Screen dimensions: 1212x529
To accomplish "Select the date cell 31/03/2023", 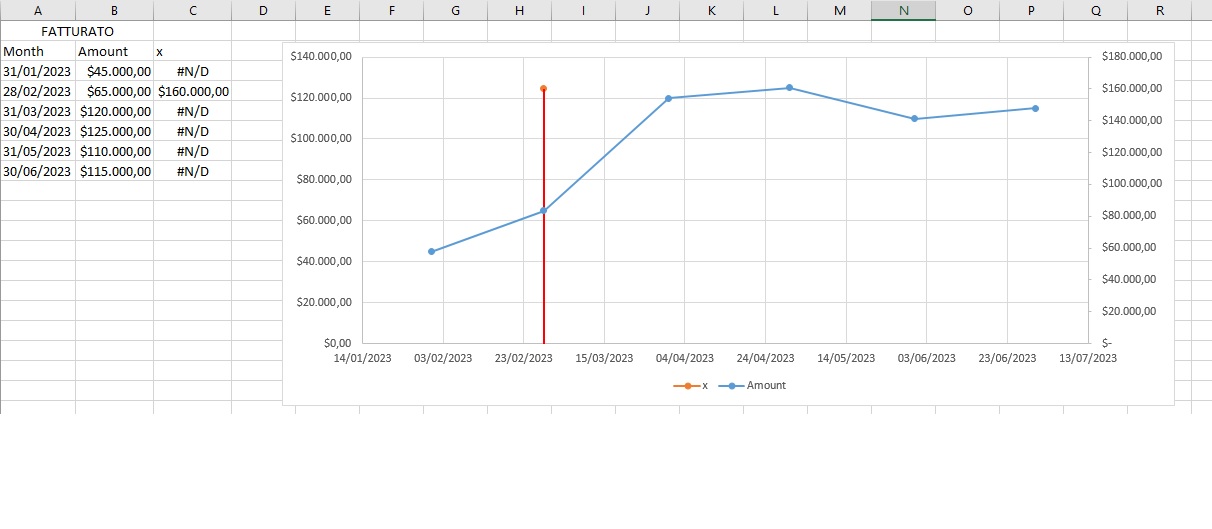I will [x=38, y=111].
